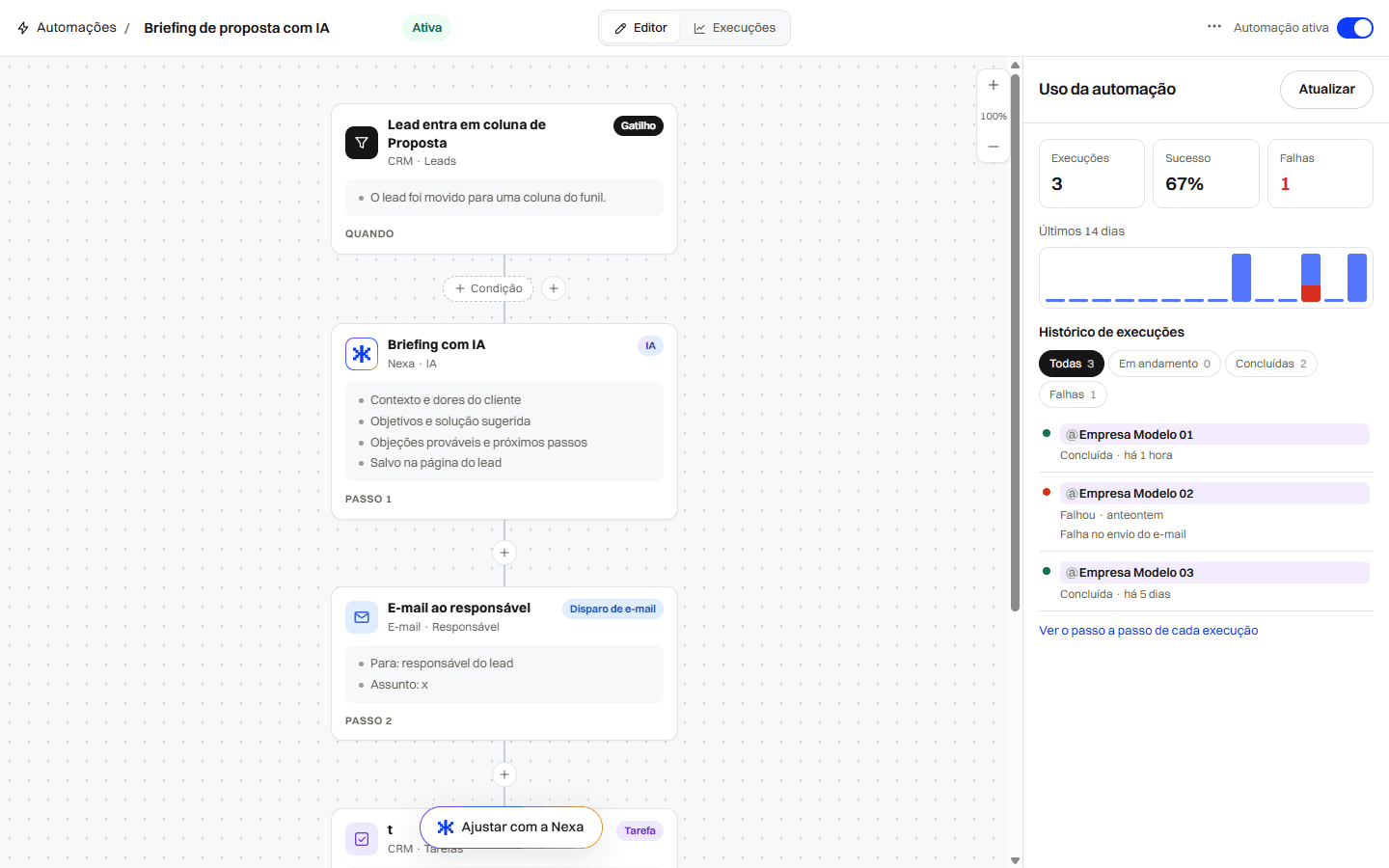This screenshot has width=1389, height=868.
Task: Zoom out with the minus icon
Action: coord(994,147)
